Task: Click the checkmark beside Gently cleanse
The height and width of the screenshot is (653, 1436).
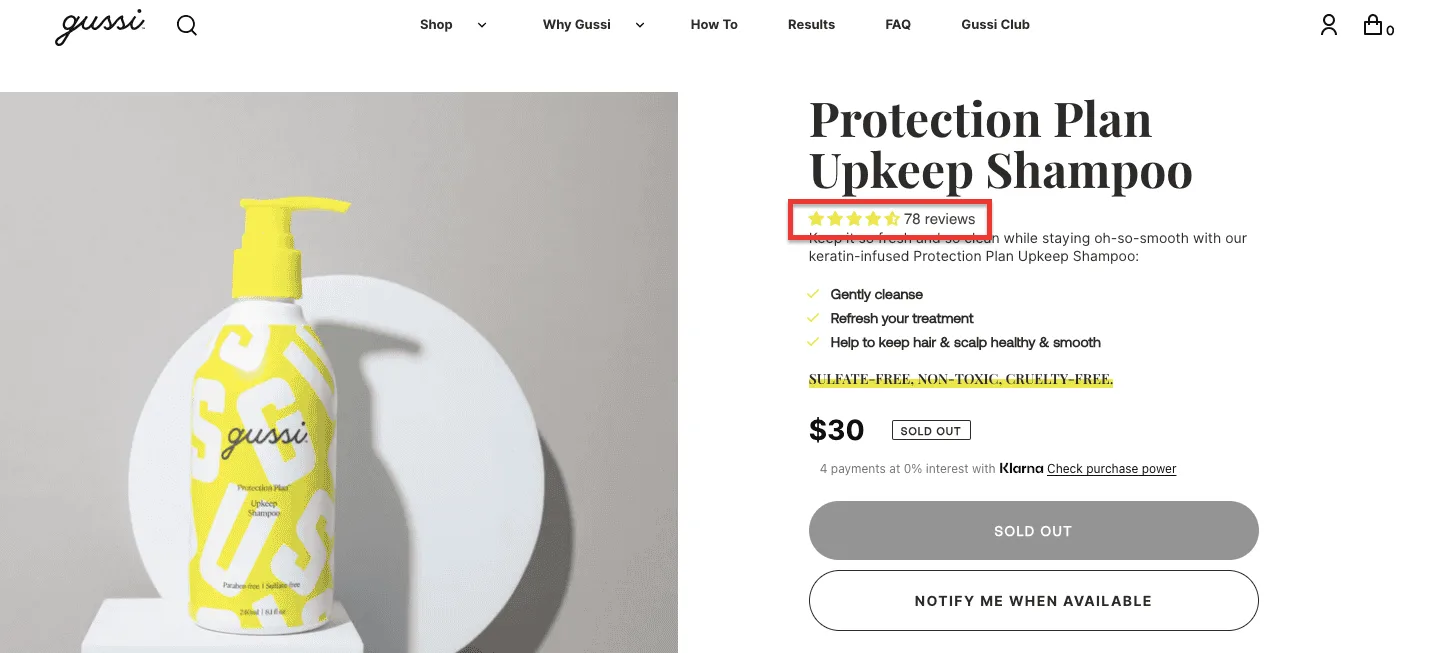Action: 814,294
